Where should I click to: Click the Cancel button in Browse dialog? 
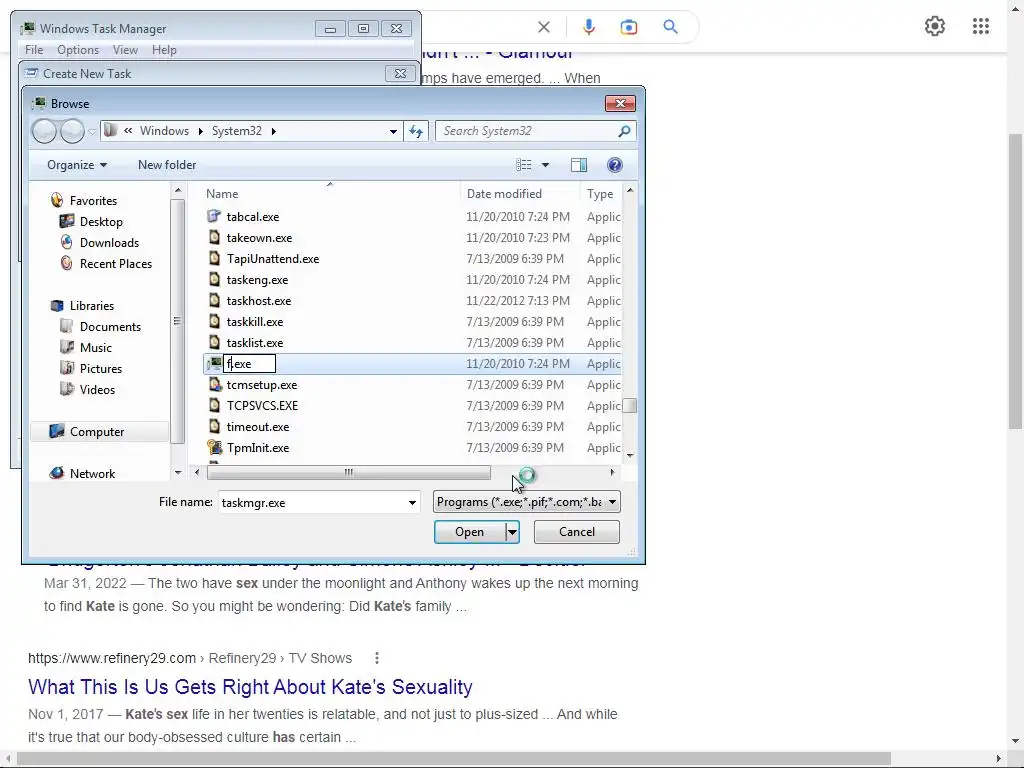pyautogui.click(x=577, y=532)
